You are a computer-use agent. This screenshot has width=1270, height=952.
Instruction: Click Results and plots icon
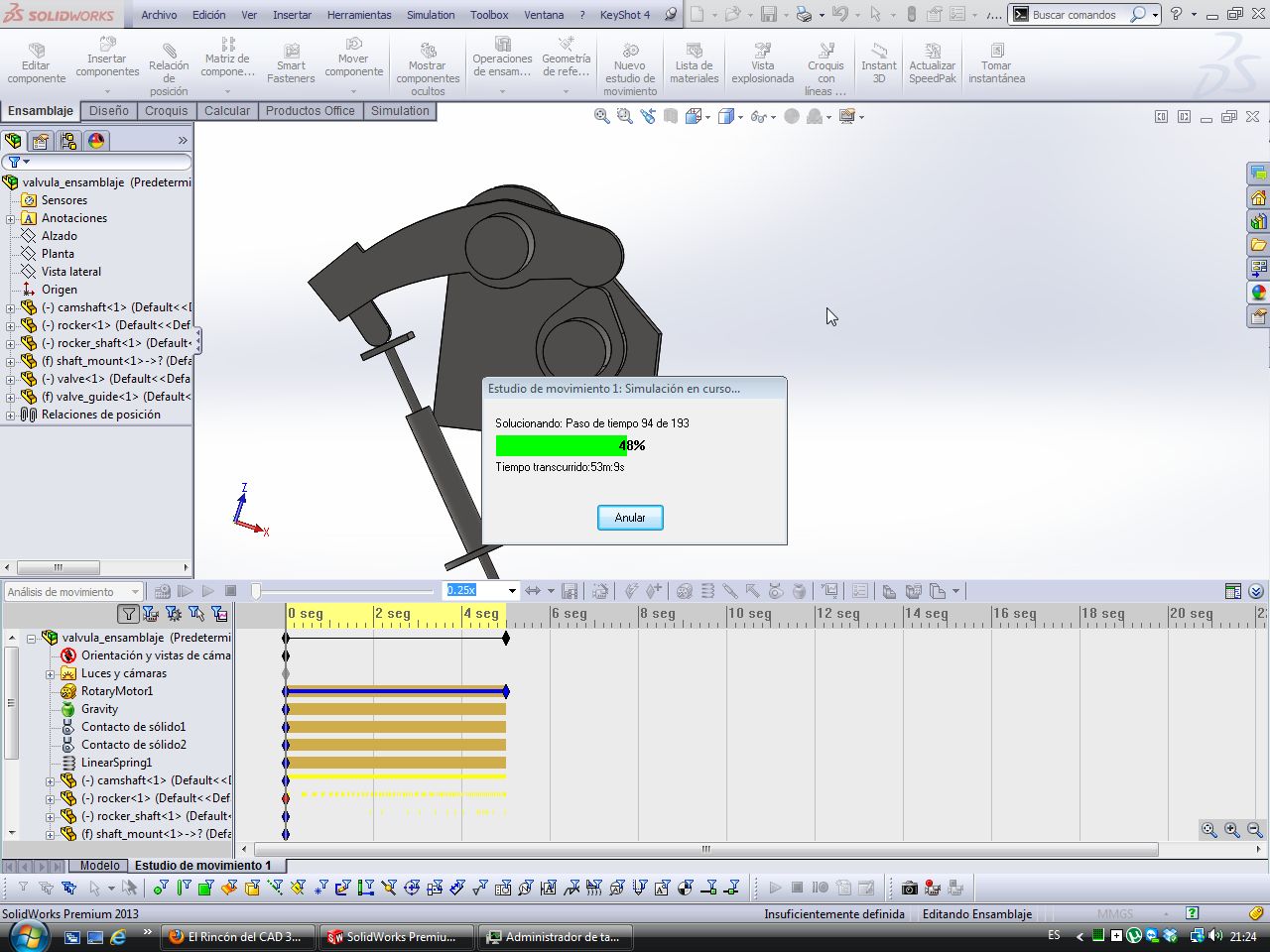point(829,591)
